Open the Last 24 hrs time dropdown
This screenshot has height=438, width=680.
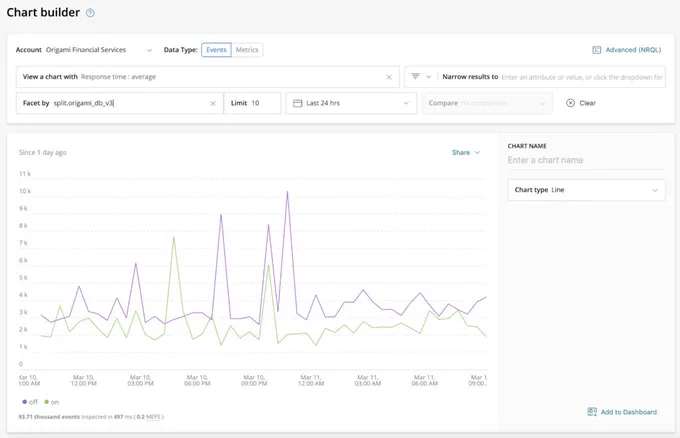(351, 103)
